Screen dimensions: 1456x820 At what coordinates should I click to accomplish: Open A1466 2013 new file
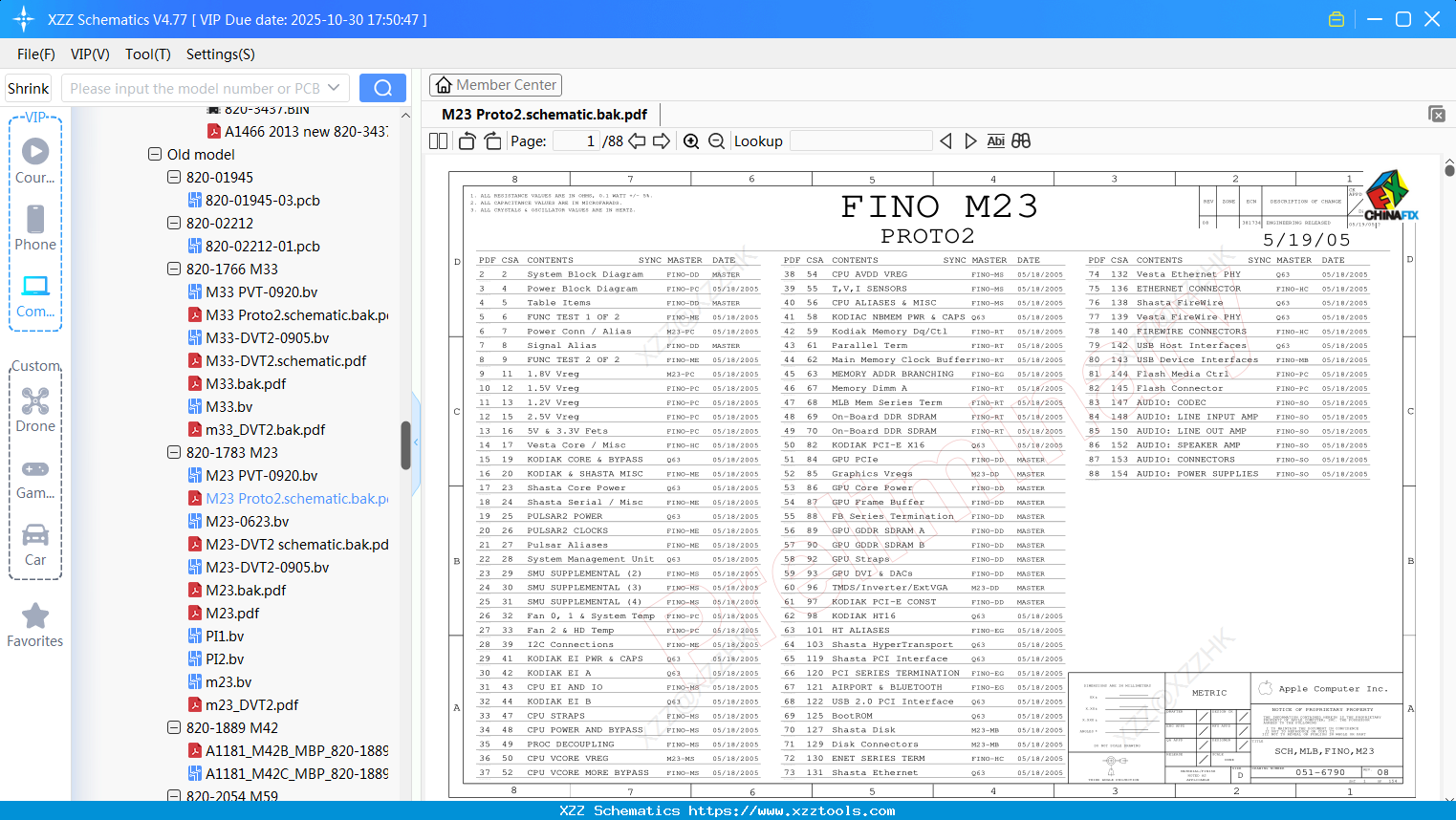296,131
